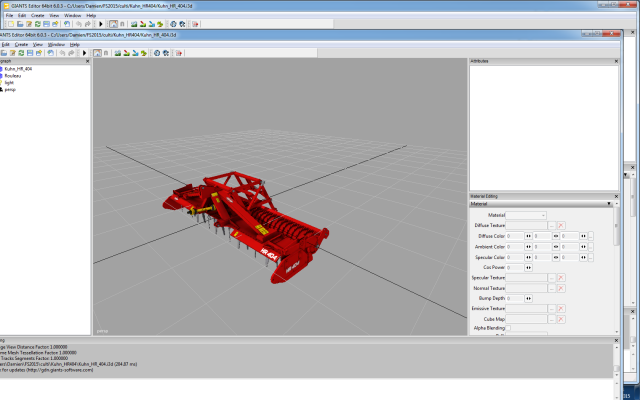Open Create menu in front window
Screen dimensions: 640x400
[x=21, y=44]
